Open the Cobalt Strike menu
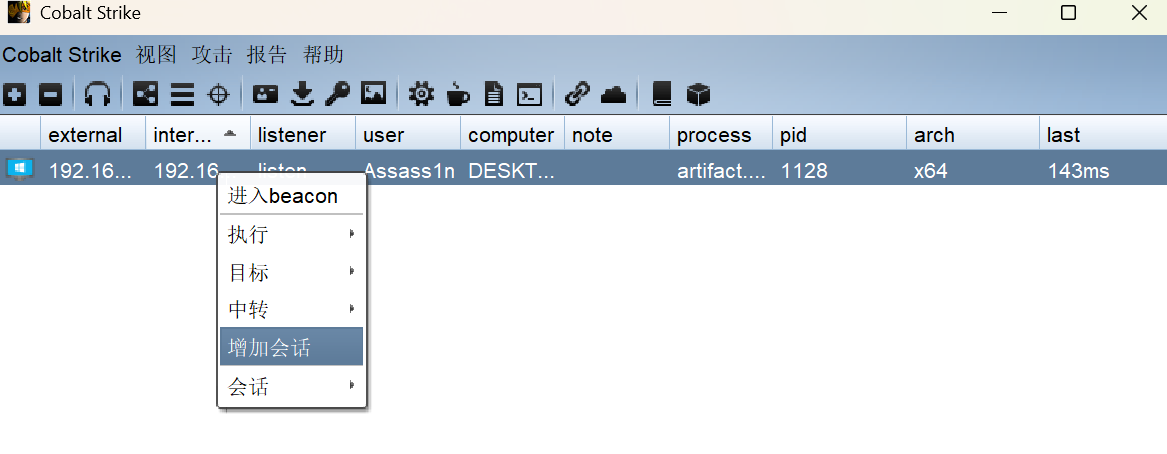This screenshot has height=454, width=1167. click(62, 55)
